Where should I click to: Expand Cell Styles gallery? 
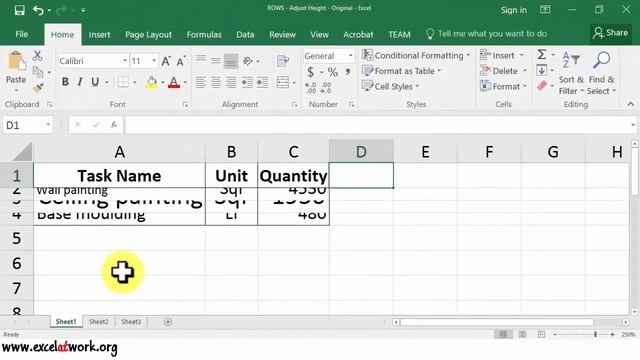click(391, 87)
